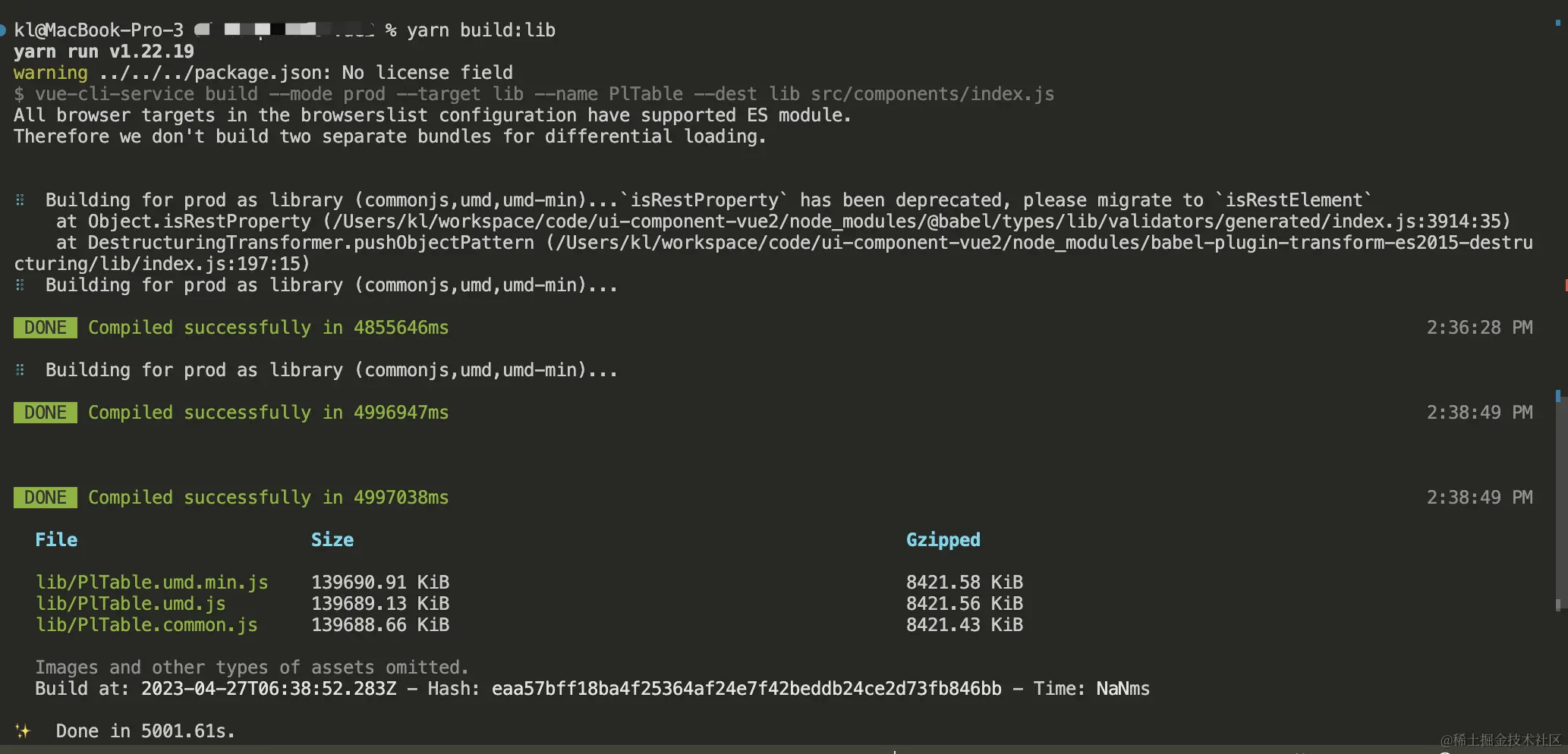1568x754 pixels.
Task: Click the build hash starting with eaa57bff
Action: point(746,689)
